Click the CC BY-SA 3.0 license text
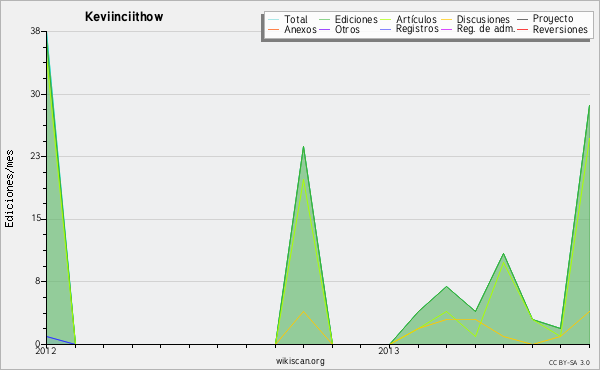The height and width of the screenshot is (370, 600). click(x=569, y=362)
